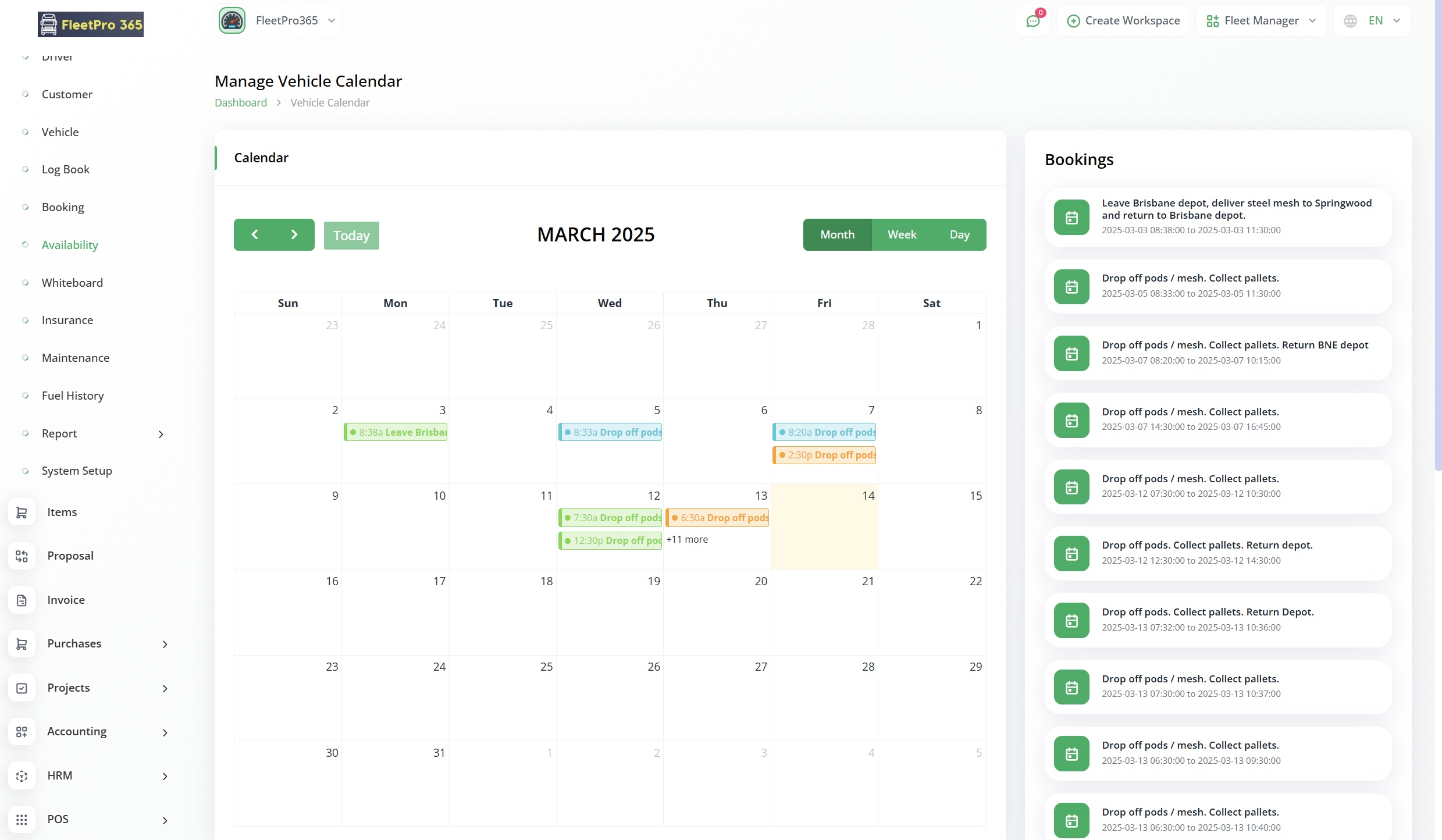
Task: Open Vehicle in the sidebar
Action: pyautogui.click(x=60, y=132)
